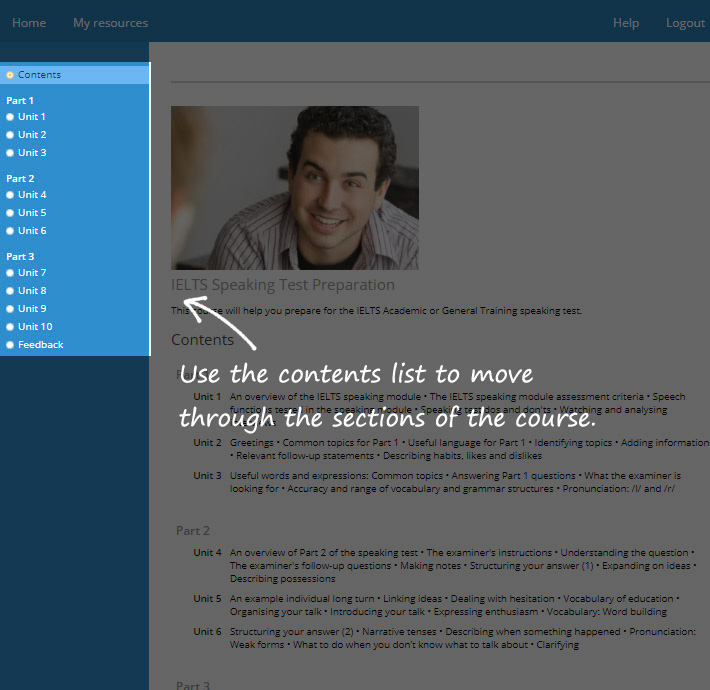Open the Home menu item
The width and height of the screenshot is (710, 690).
tap(29, 23)
